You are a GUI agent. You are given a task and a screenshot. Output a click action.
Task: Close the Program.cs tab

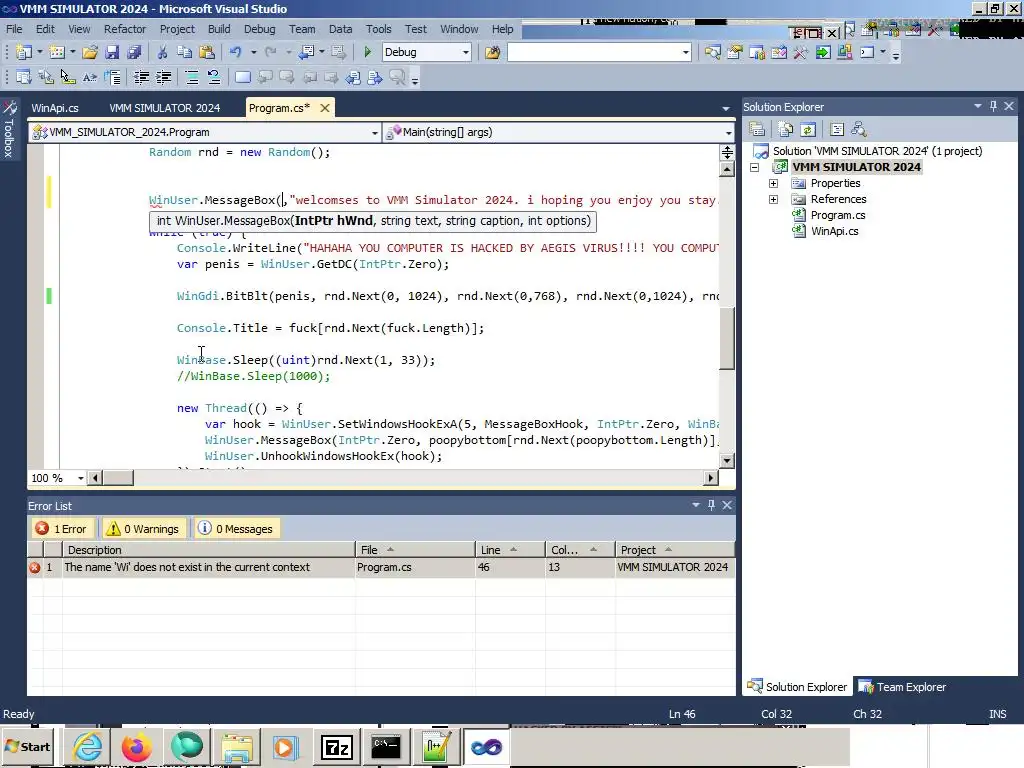[325, 108]
